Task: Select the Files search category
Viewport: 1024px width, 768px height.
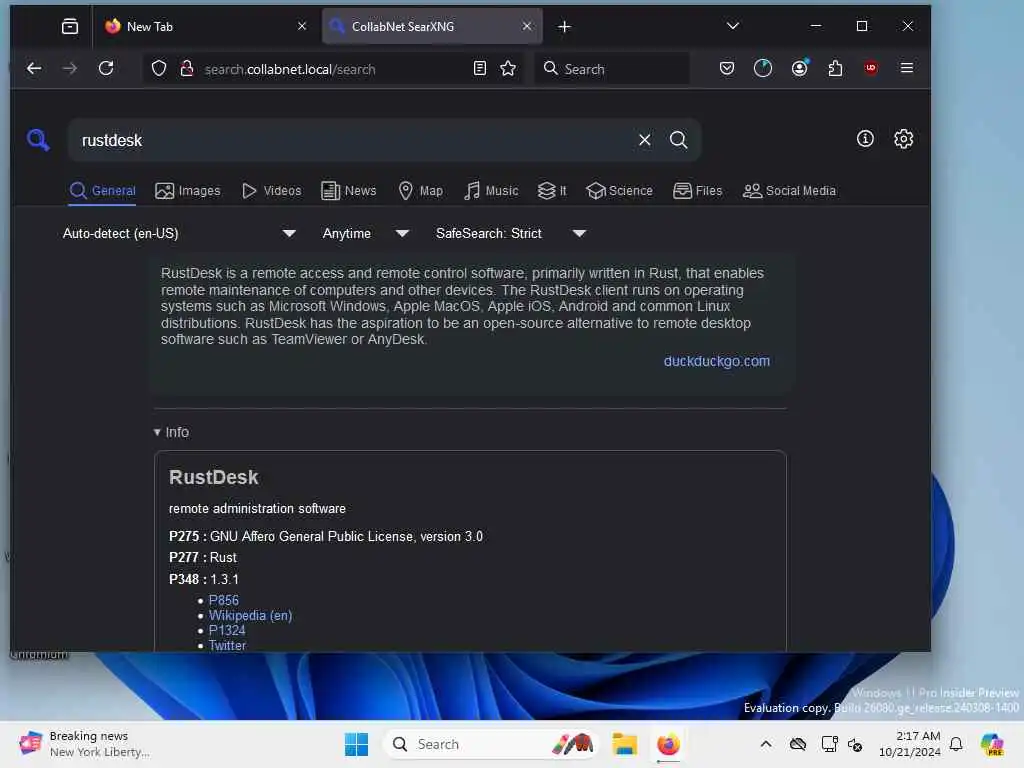Action: [697, 191]
